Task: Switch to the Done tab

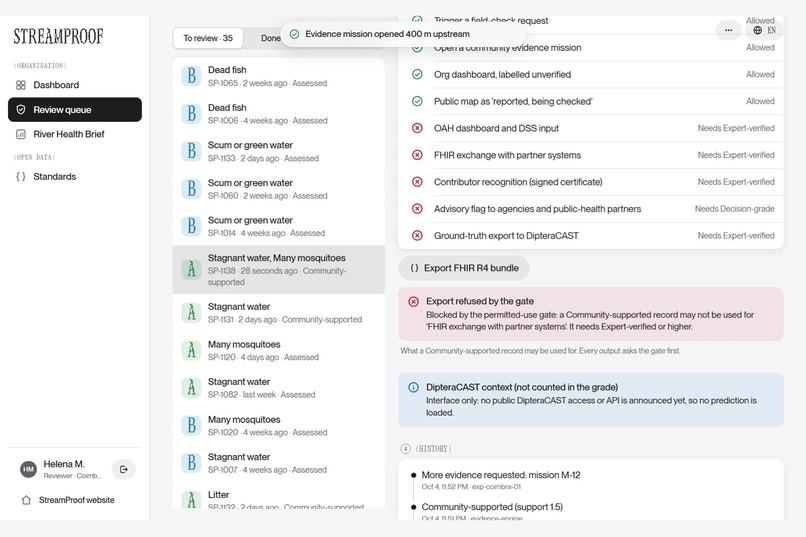Action: point(270,38)
